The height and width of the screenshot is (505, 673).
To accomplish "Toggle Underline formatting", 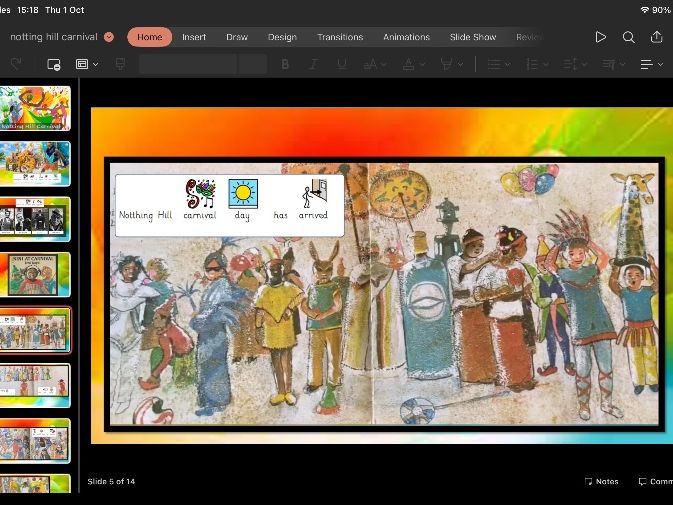I will 342,65.
